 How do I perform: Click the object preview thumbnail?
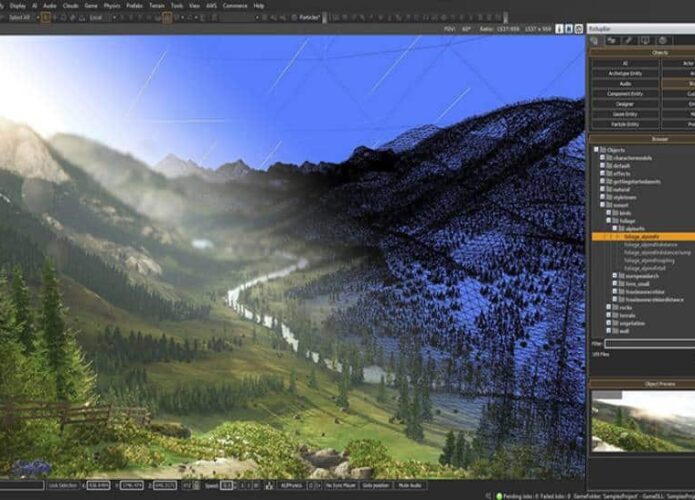point(644,422)
